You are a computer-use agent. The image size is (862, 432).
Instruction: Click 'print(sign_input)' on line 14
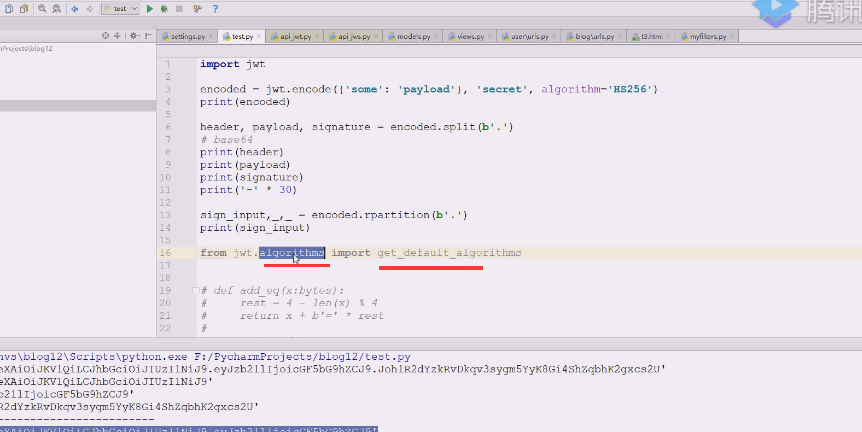point(255,228)
